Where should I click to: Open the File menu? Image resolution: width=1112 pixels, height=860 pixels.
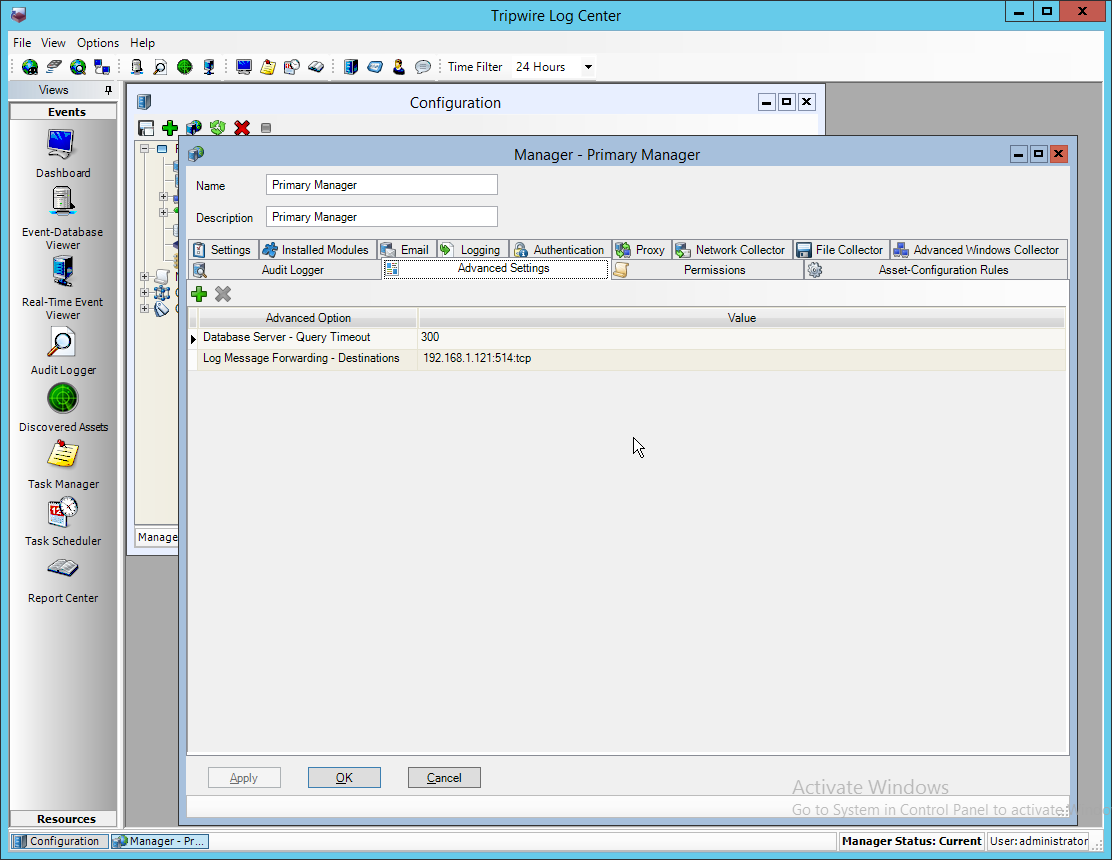tap(22, 43)
